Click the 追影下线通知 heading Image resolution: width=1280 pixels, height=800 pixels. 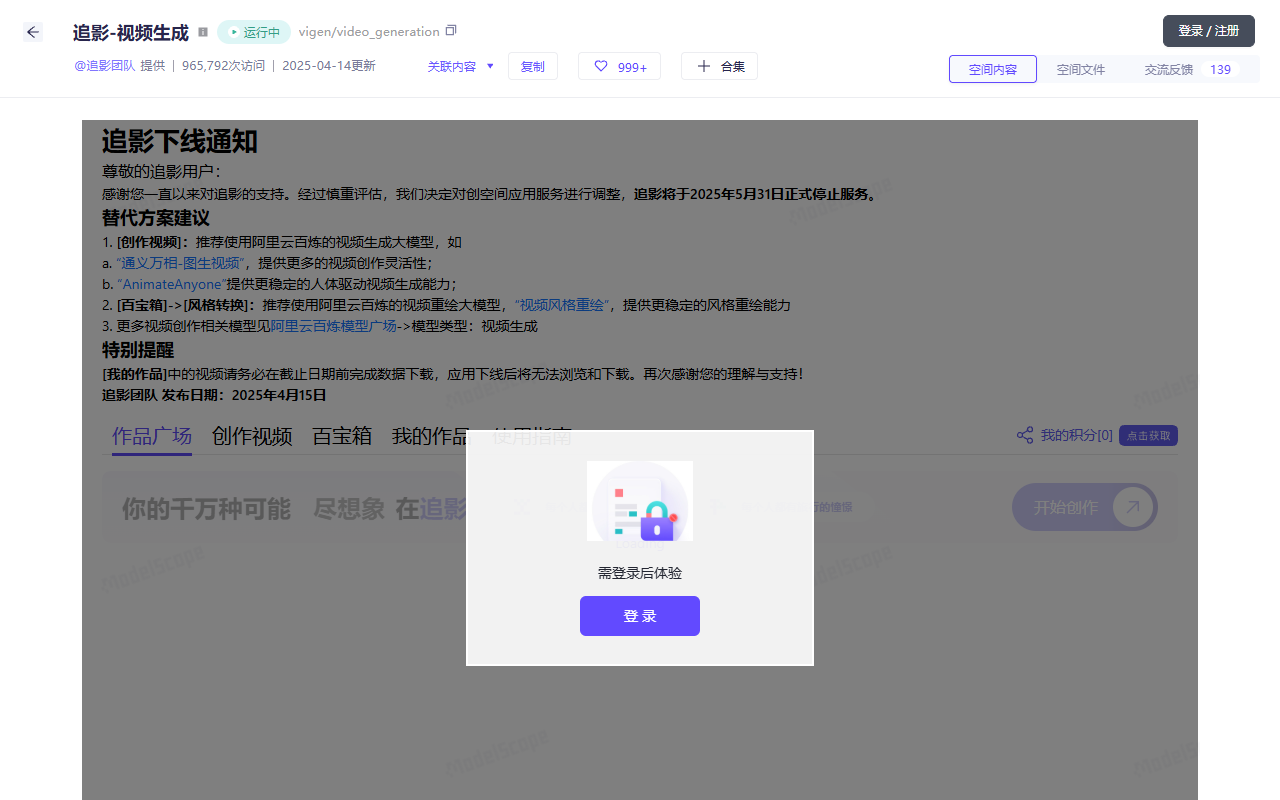[180, 142]
